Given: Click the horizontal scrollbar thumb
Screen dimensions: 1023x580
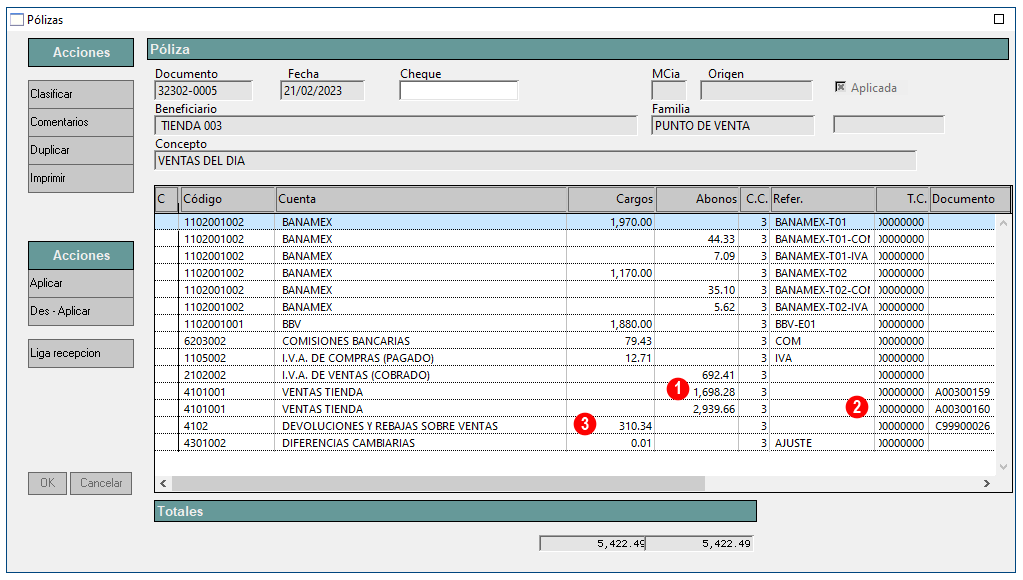Looking at the screenshot, I should tap(438, 483).
